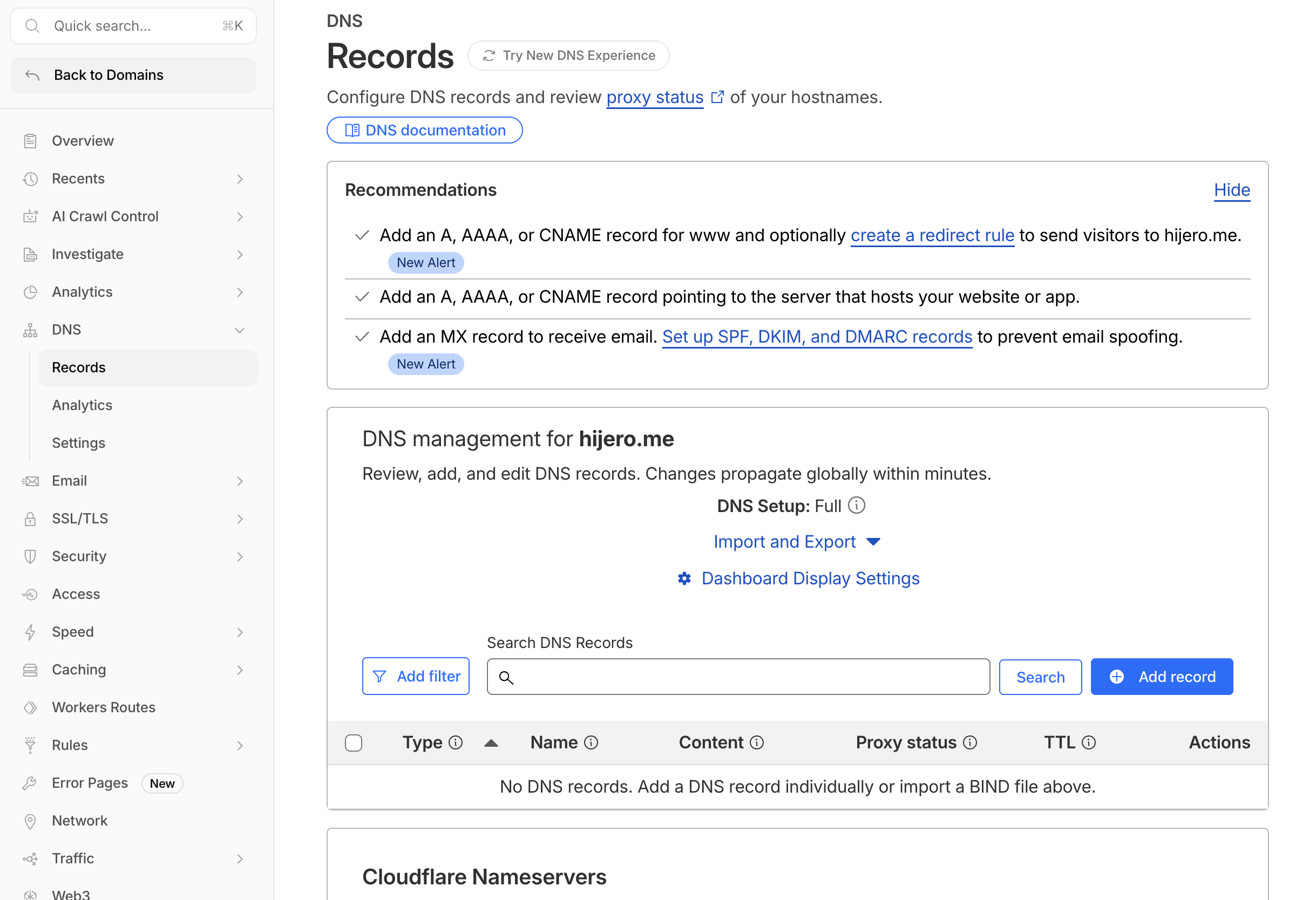1316x900 pixels.
Task: Click the Workers Routes diamond icon
Action: point(31,707)
